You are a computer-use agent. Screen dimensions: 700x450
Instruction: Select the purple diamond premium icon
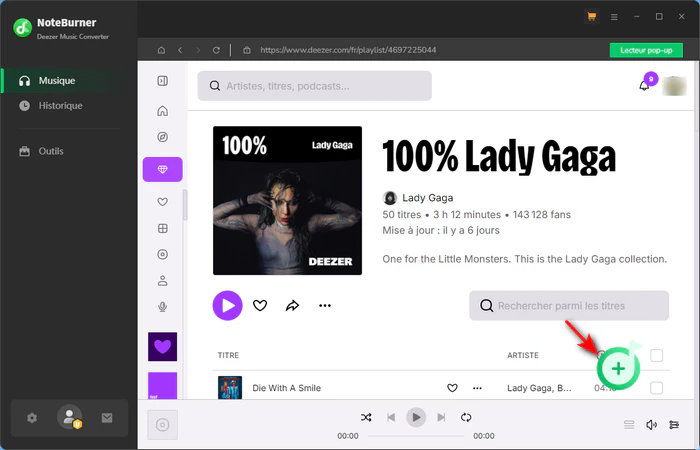coord(162,170)
